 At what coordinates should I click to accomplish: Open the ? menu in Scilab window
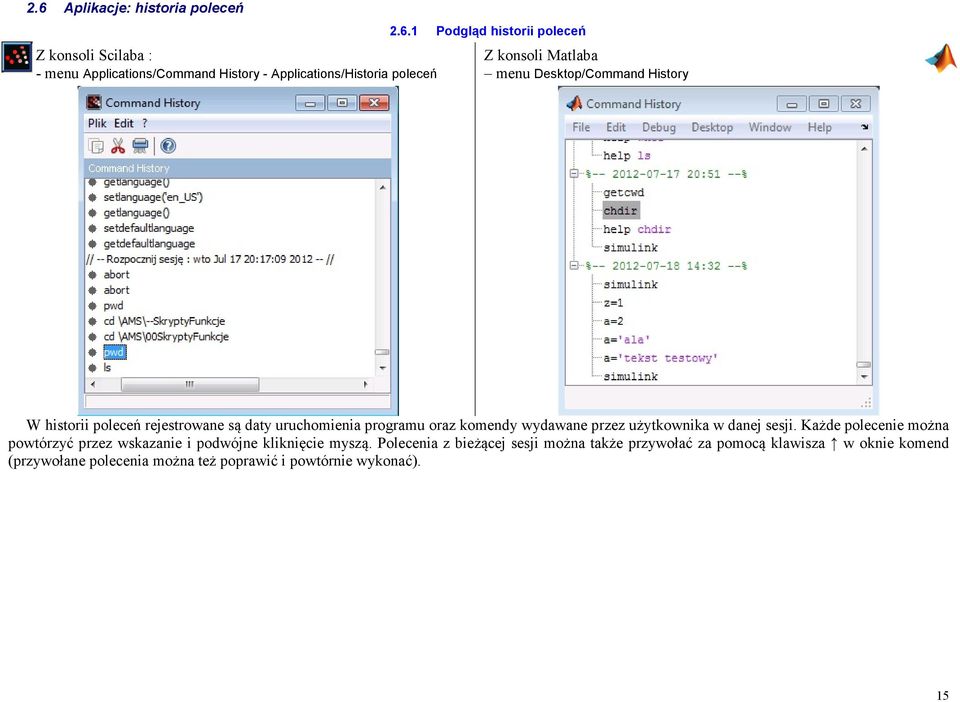click(144, 123)
